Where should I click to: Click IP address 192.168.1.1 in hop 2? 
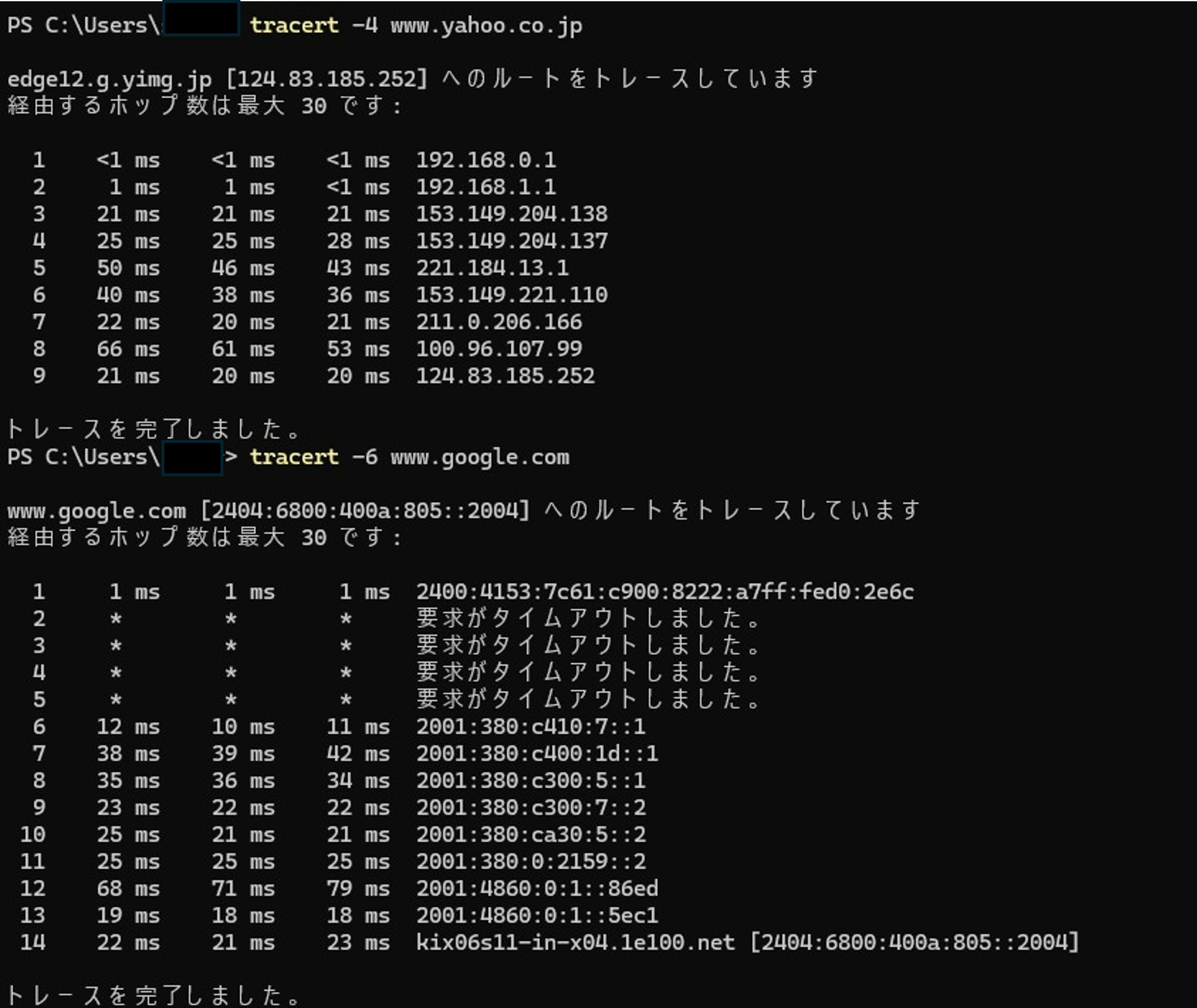pos(486,188)
